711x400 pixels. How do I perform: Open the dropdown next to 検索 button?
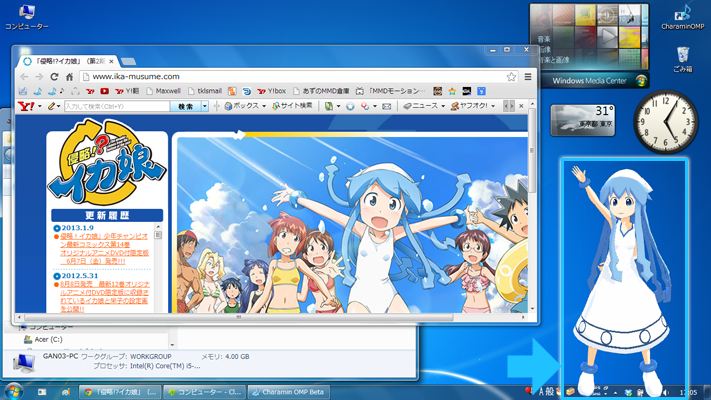pyautogui.click(x=205, y=106)
